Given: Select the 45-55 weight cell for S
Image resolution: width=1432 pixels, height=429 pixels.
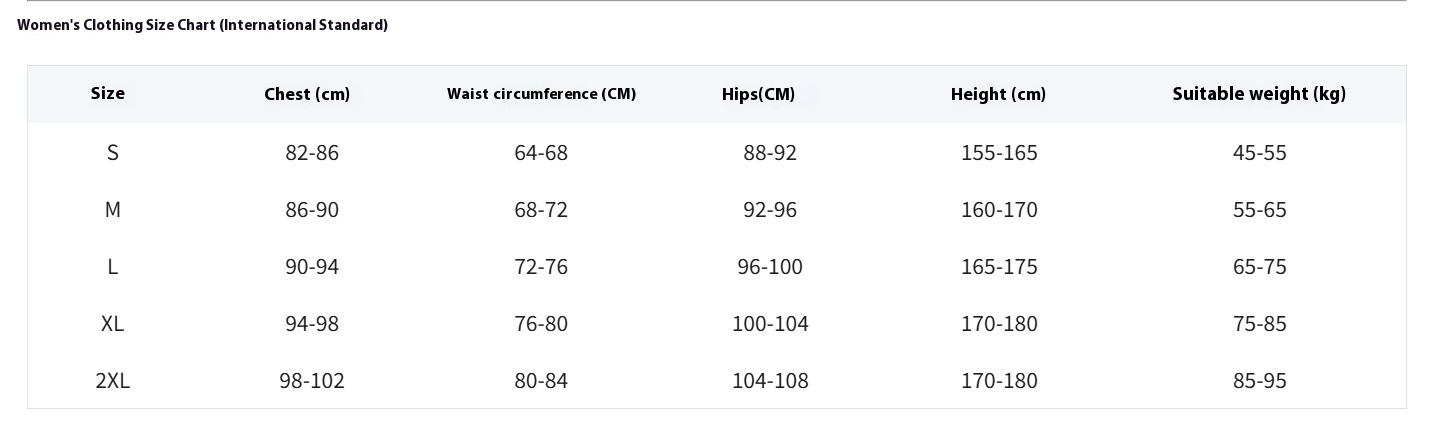Looking at the screenshot, I should point(1259,152).
